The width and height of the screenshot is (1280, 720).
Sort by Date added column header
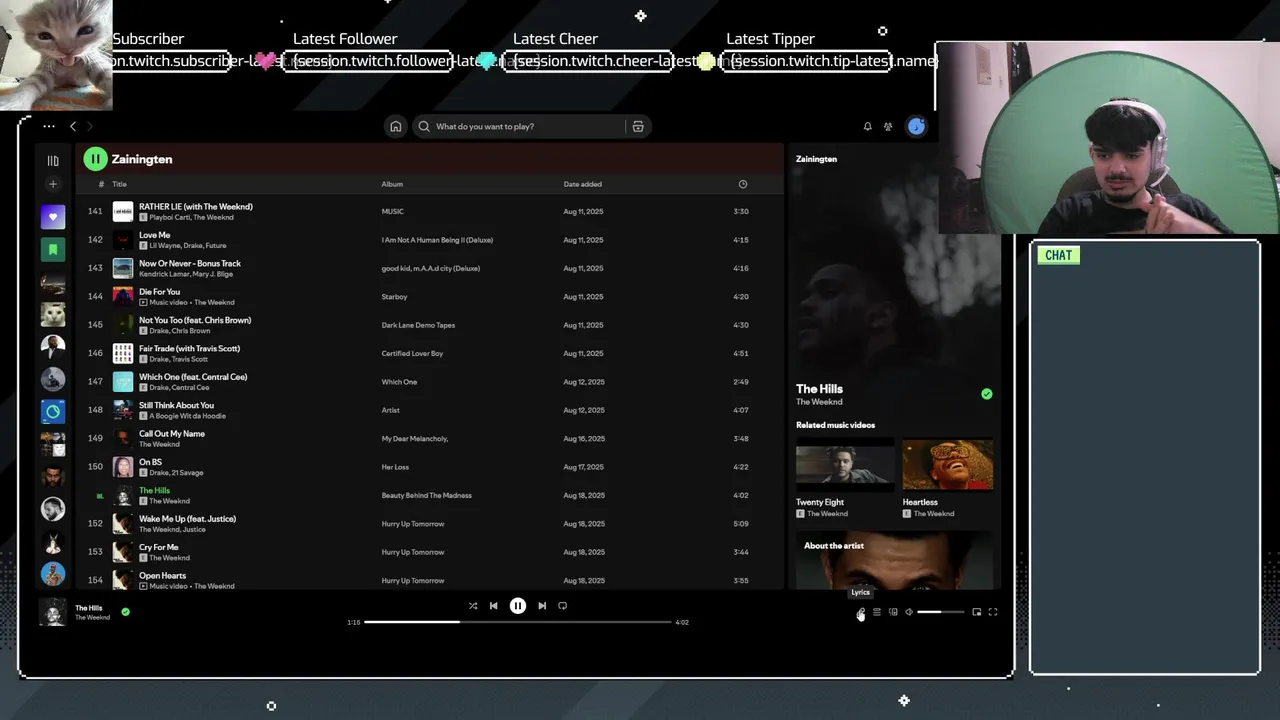pos(582,184)
